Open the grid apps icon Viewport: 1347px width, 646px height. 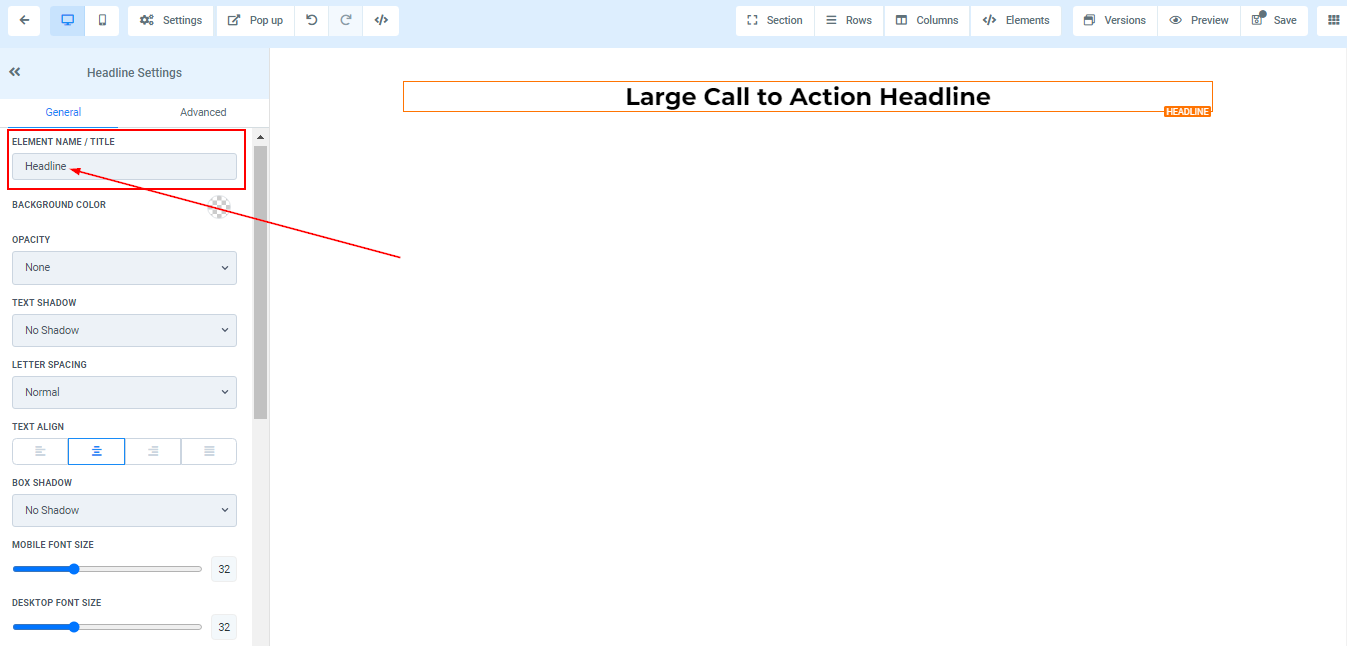pyautogui.click(x=1333, y=20)
